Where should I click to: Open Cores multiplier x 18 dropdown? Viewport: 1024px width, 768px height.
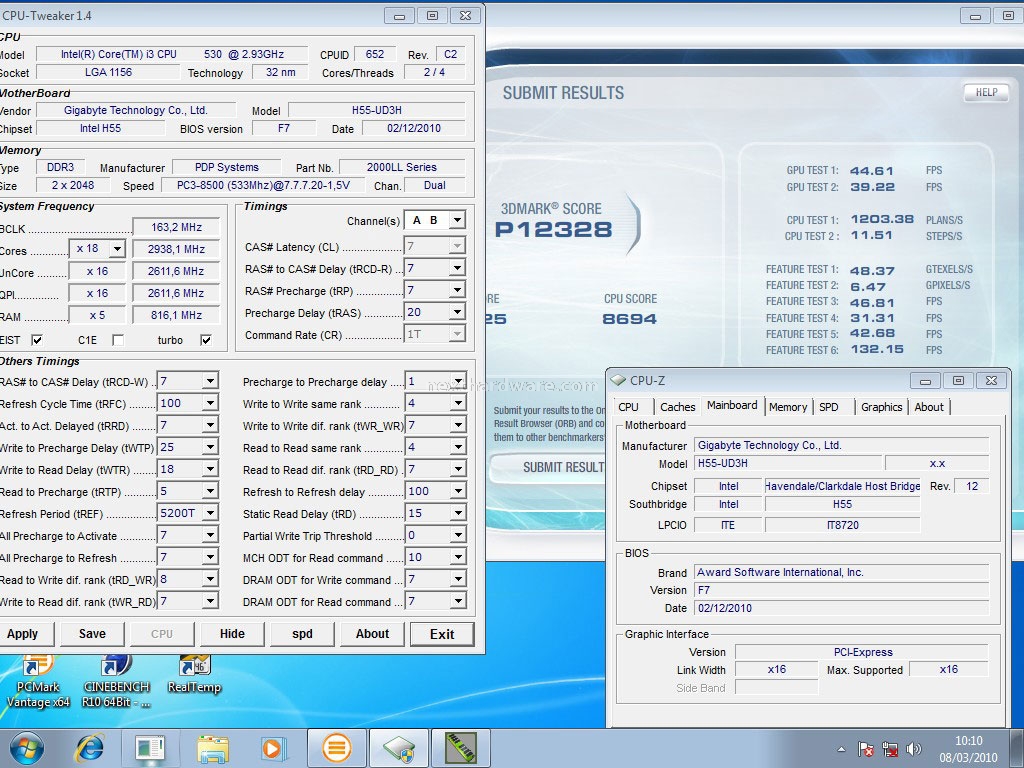coord(118,249)
